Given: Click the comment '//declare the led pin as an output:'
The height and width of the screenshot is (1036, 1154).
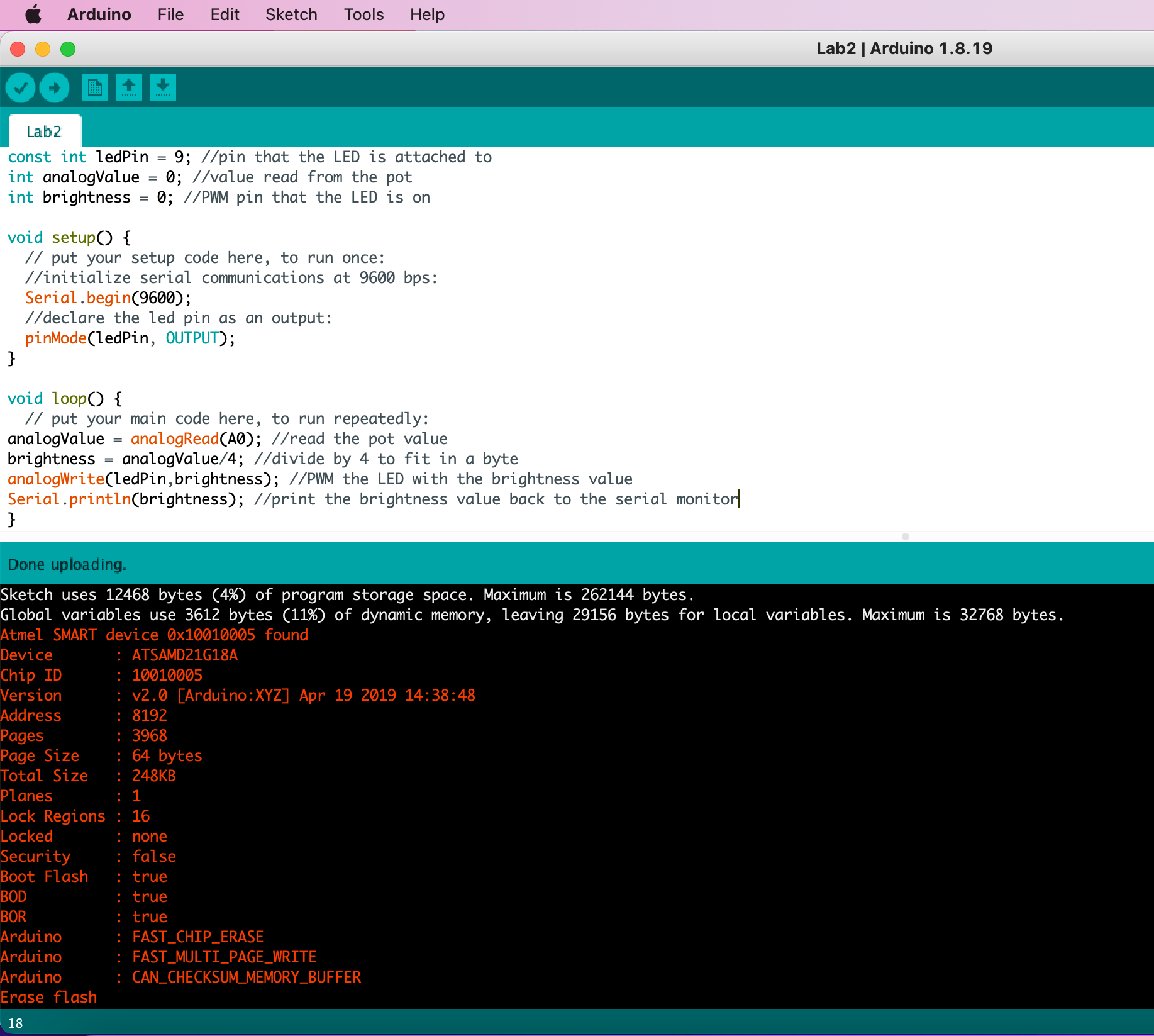Looking at the screenshot, I should [x=179, y=318].
